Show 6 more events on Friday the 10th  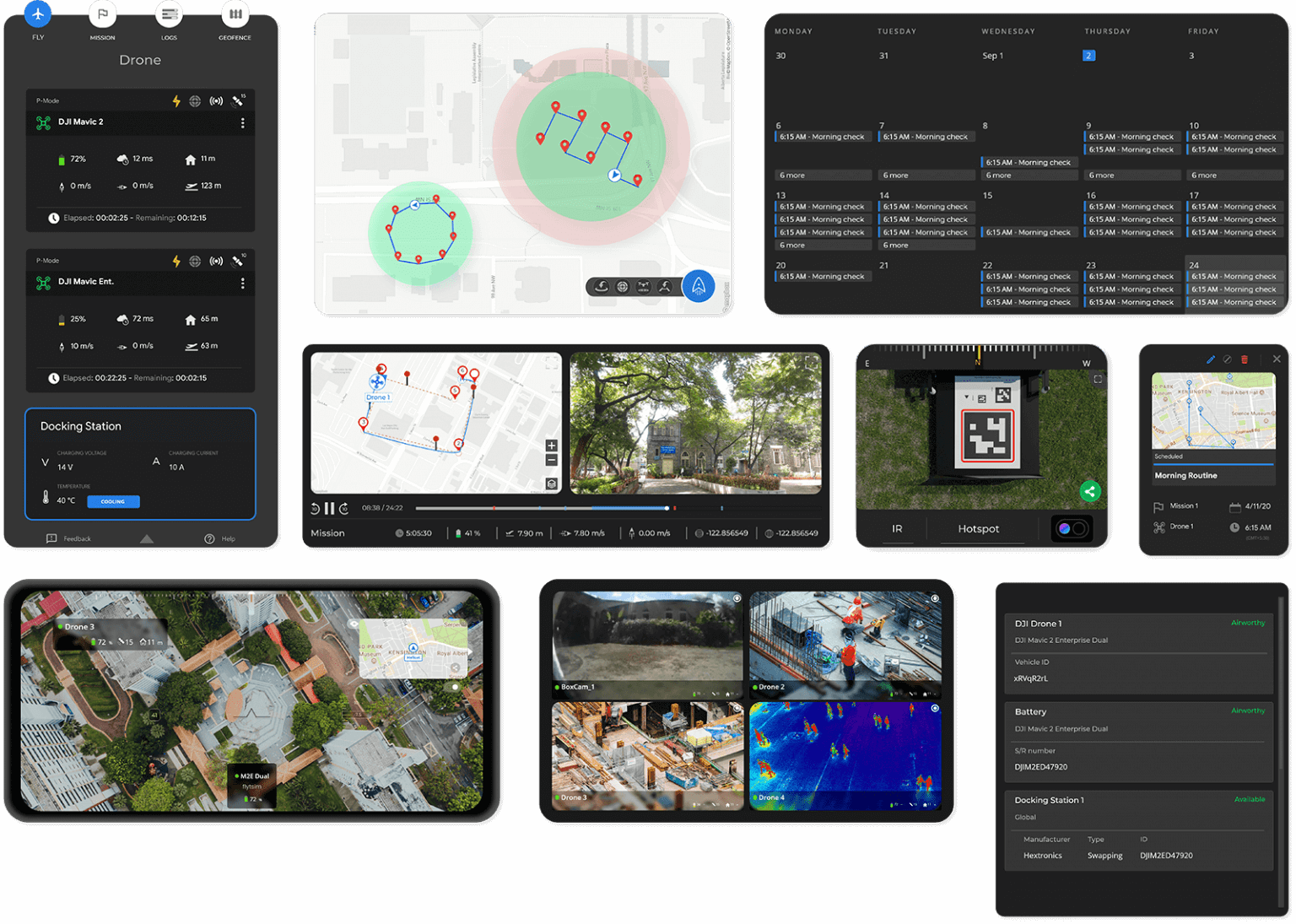1235,176
